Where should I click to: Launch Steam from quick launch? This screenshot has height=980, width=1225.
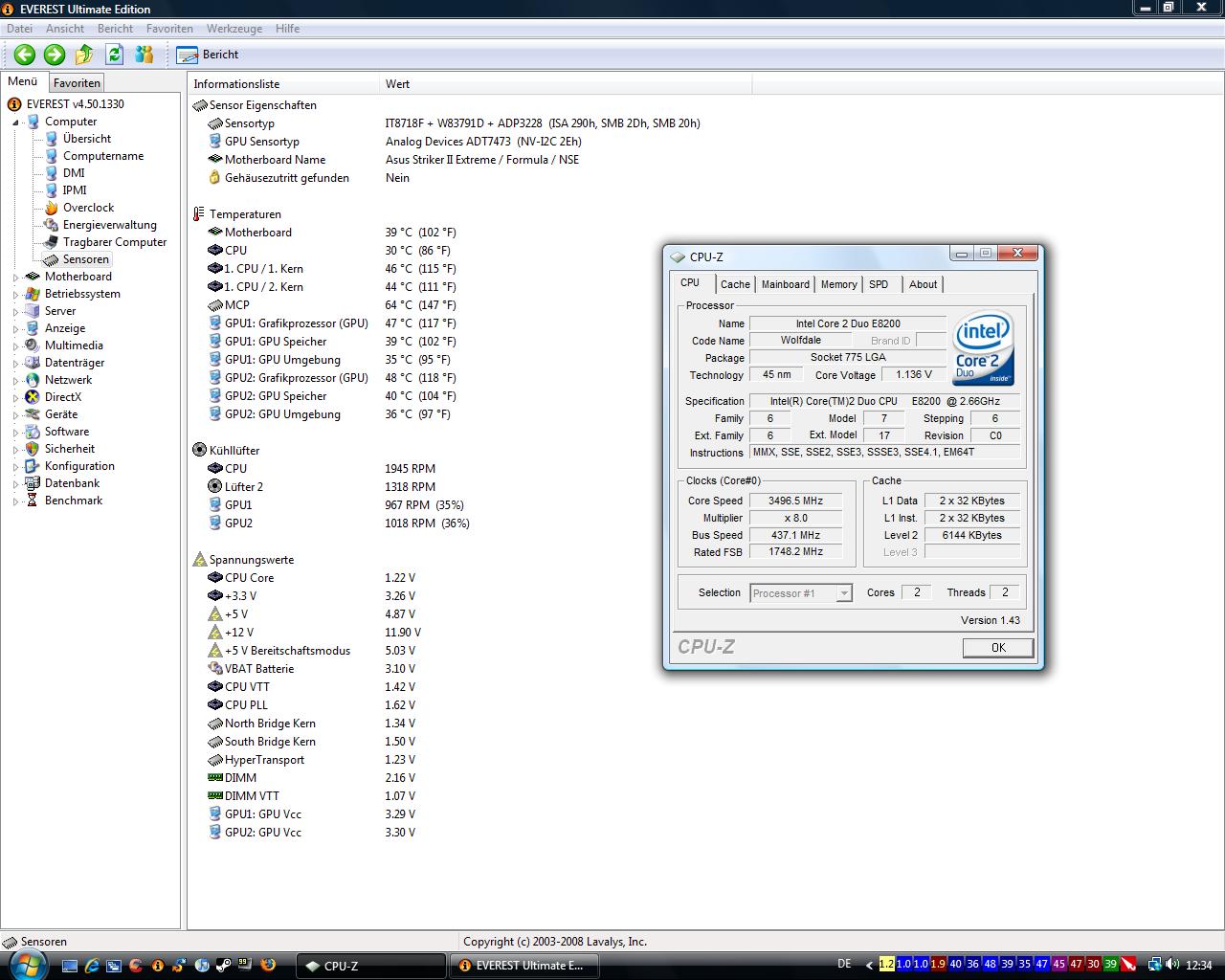point(223,966)
